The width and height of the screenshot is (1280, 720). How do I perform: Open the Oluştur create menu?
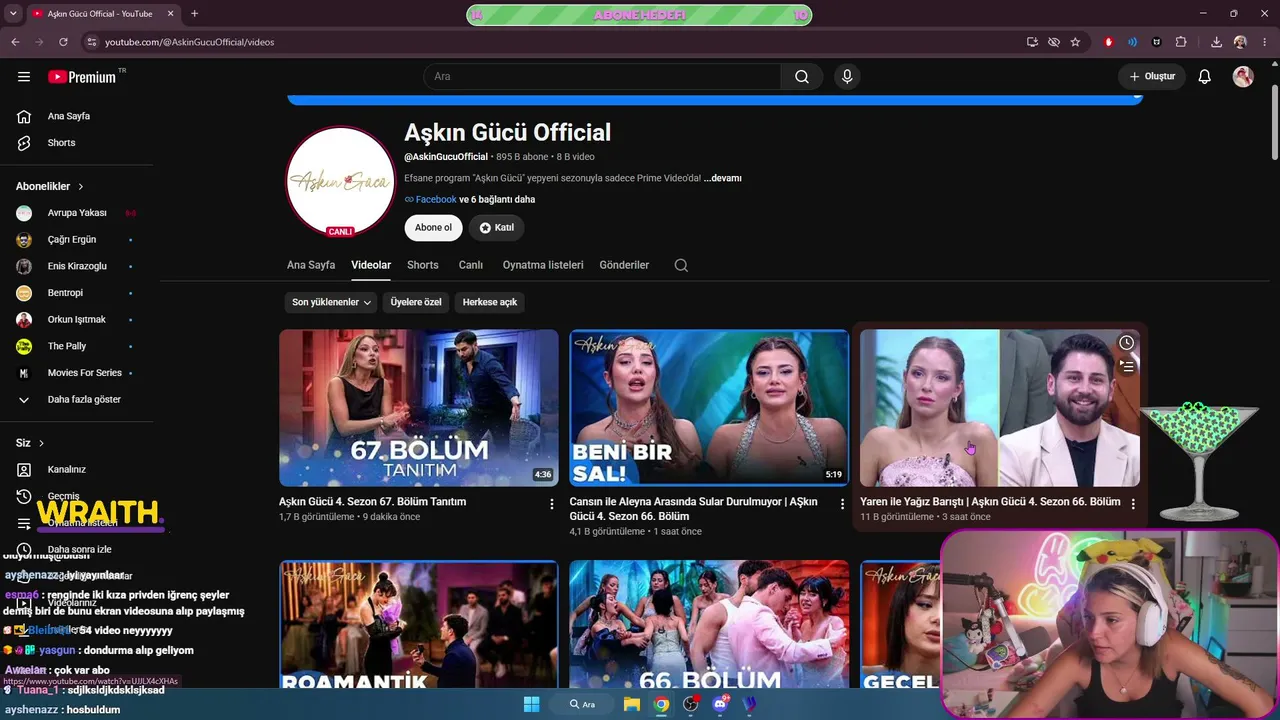point(1152,77)
